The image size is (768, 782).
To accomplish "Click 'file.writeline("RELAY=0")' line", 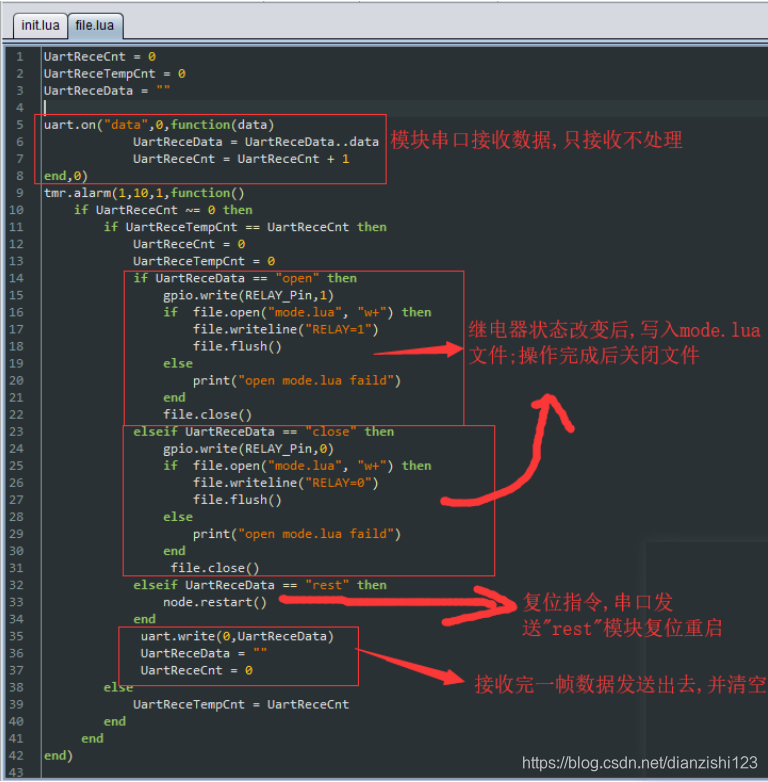I will [286, 483].
